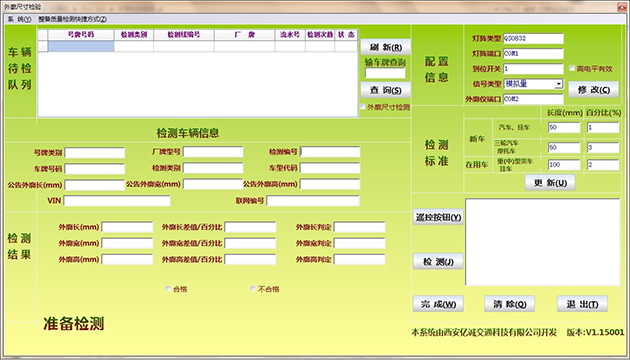630x360 pixels.
Task: Focus the 检测类别 info field
Action: [213, 168]
